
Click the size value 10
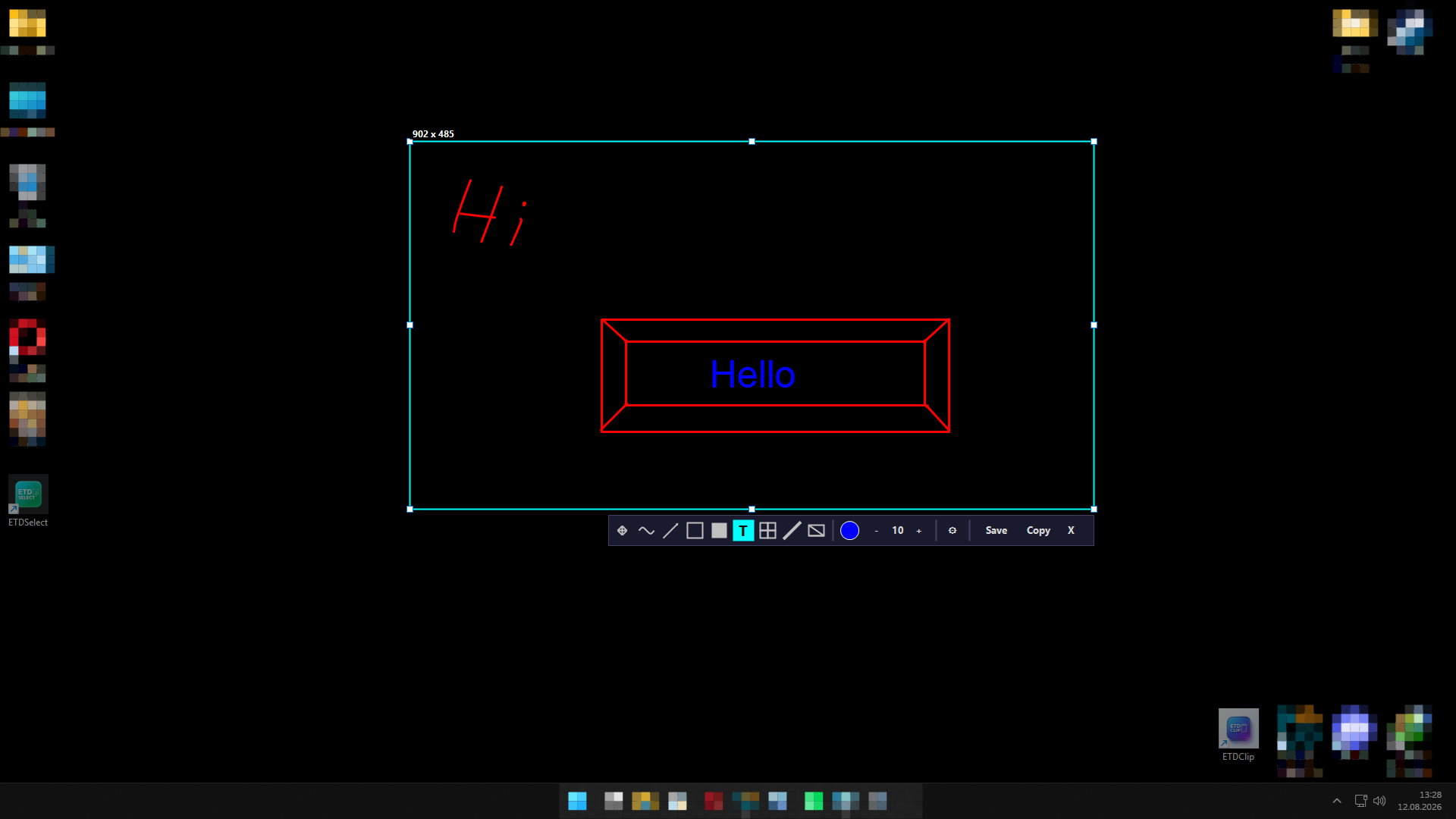point(898,531)
